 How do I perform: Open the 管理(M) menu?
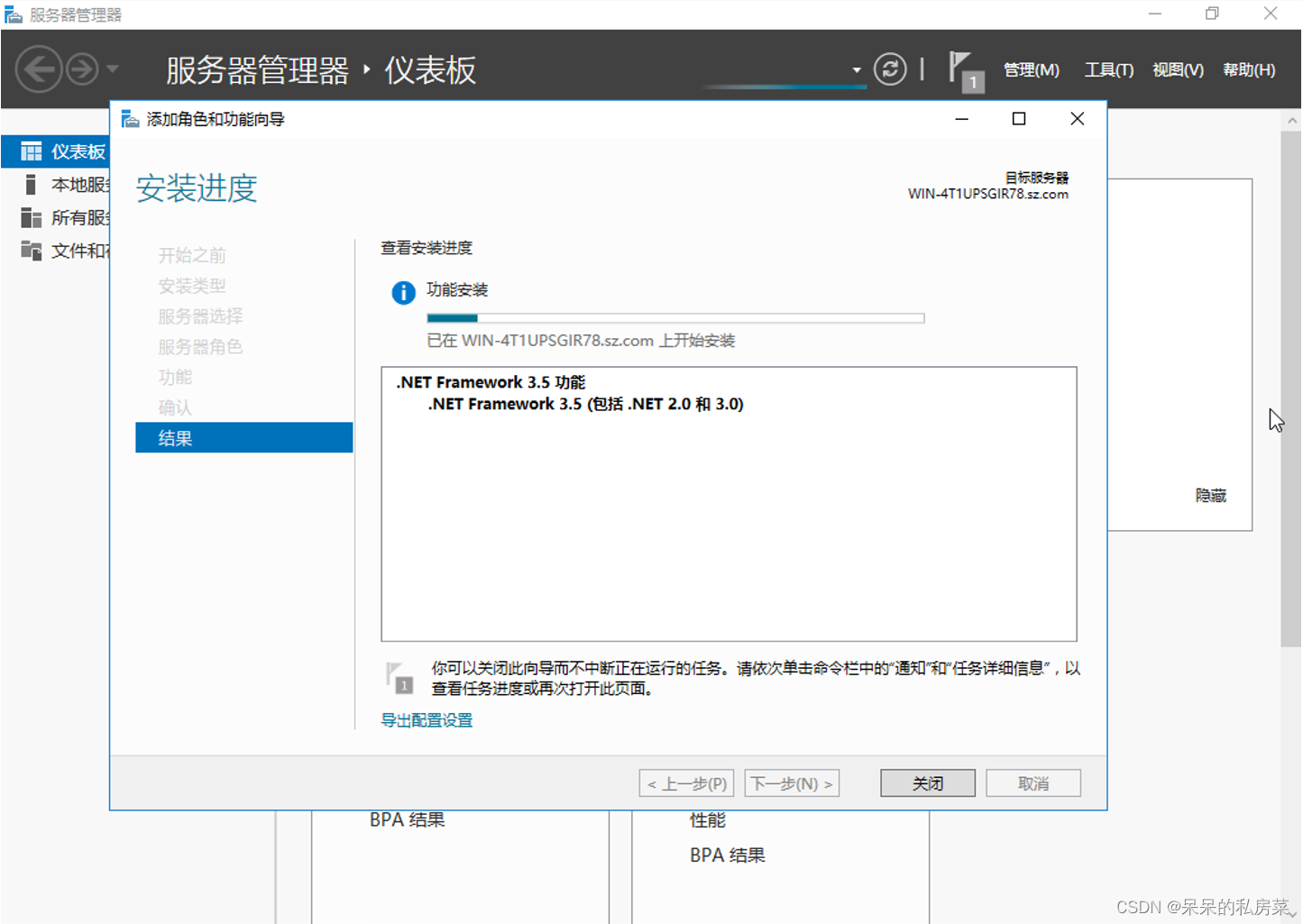click(1032, 70)
